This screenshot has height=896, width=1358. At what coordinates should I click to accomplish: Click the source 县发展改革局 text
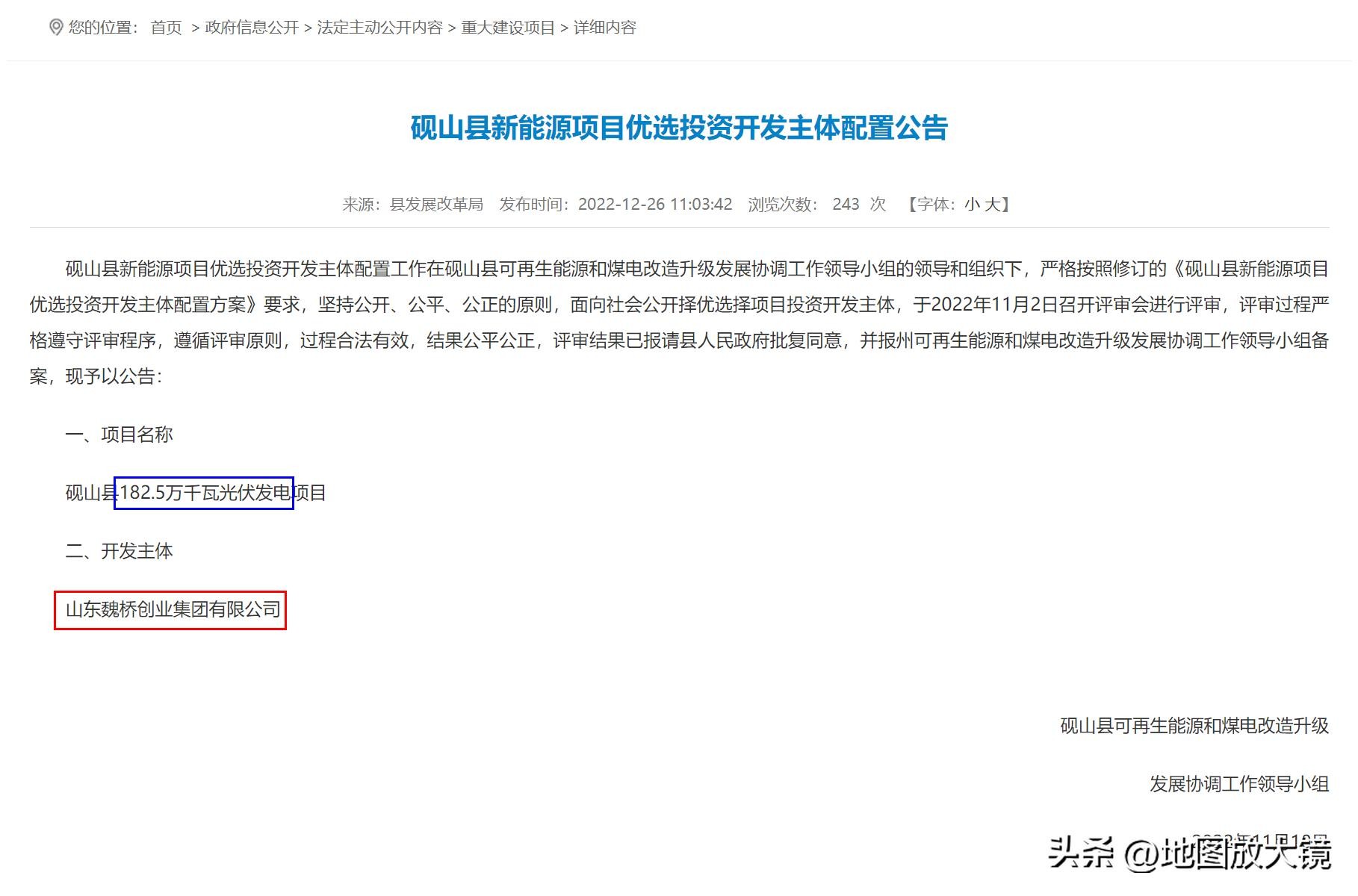tap(436, 205)
